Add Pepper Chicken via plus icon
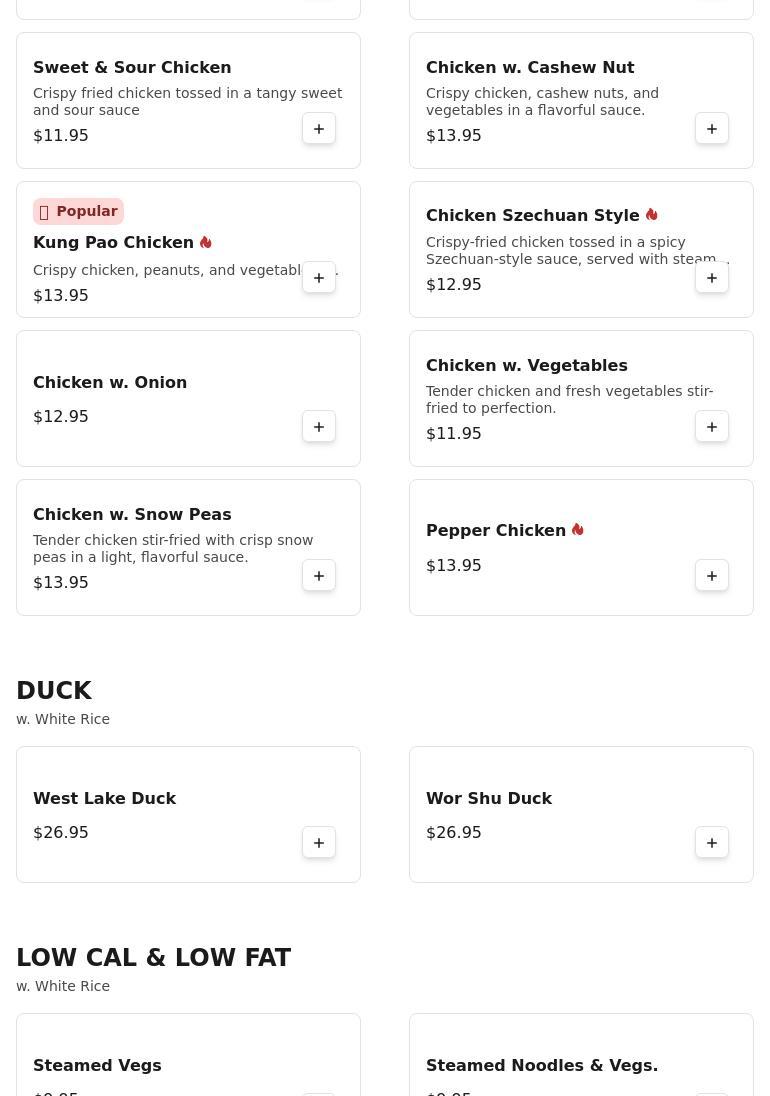The width and height of the screenshot is (770, 1096). [711, 575]
